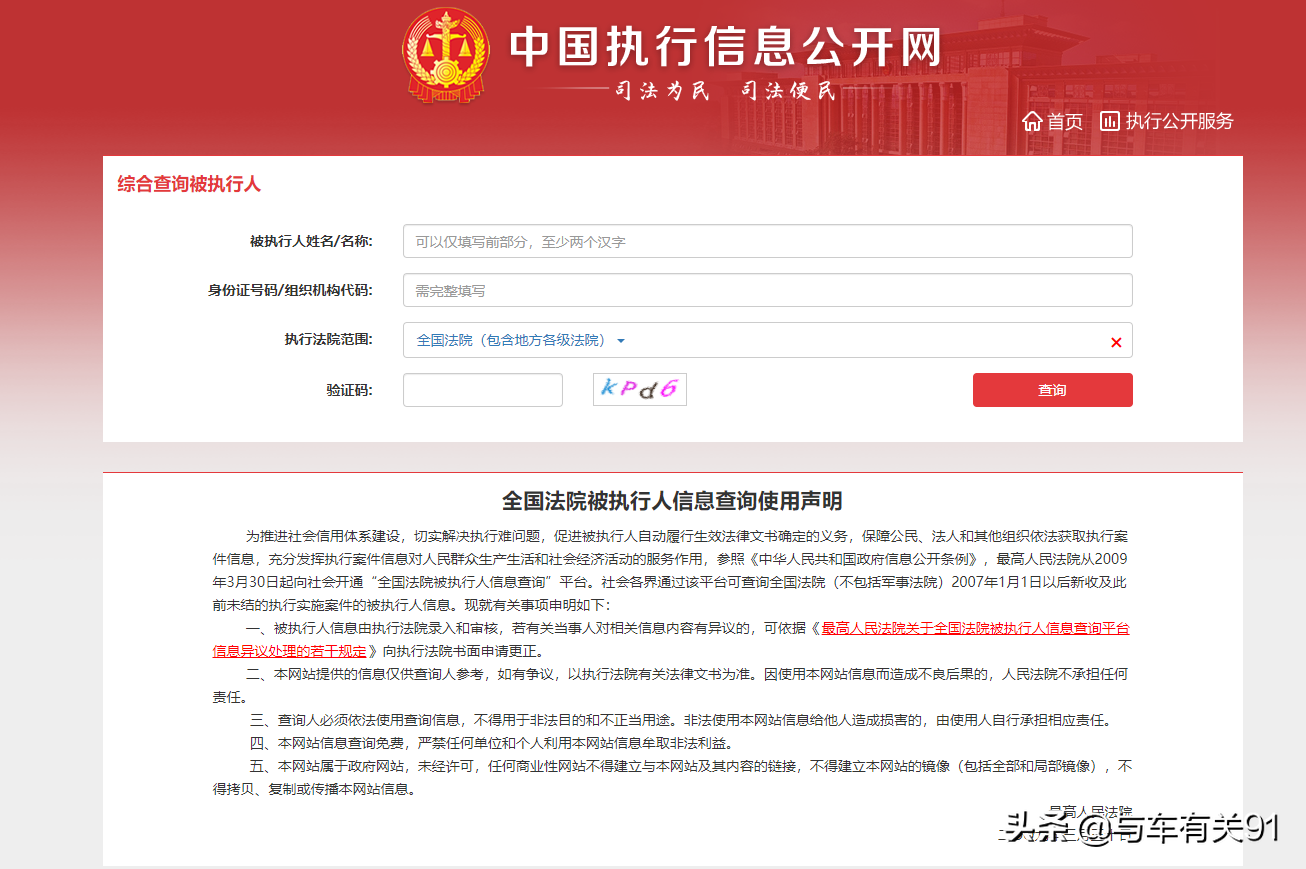Click the 司法为民 司法便民 slogan
The width and height of the screenshot is (1306, 869).
(724, 91)
